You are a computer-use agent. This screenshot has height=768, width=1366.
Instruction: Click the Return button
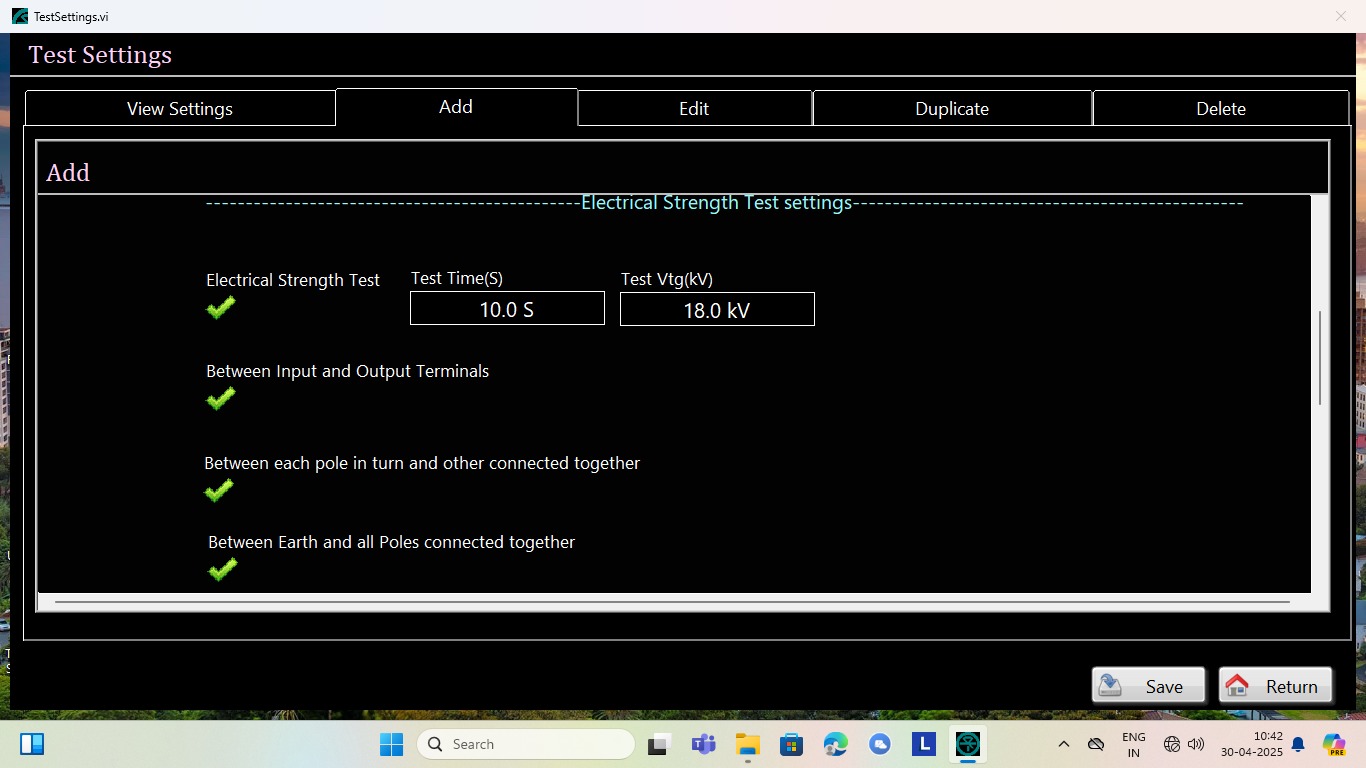[1275, 686]
